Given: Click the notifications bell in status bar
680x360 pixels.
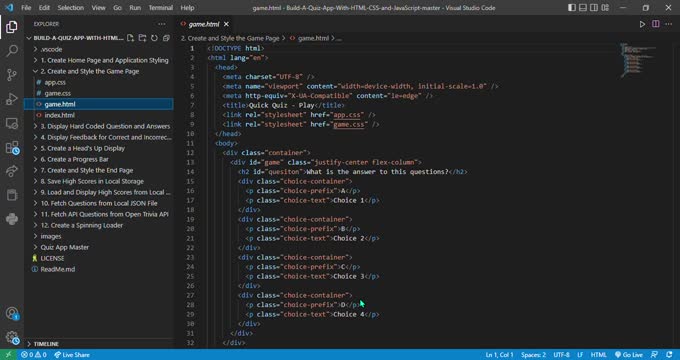Looking at the screenshot, I should click(x=670, y=355).
